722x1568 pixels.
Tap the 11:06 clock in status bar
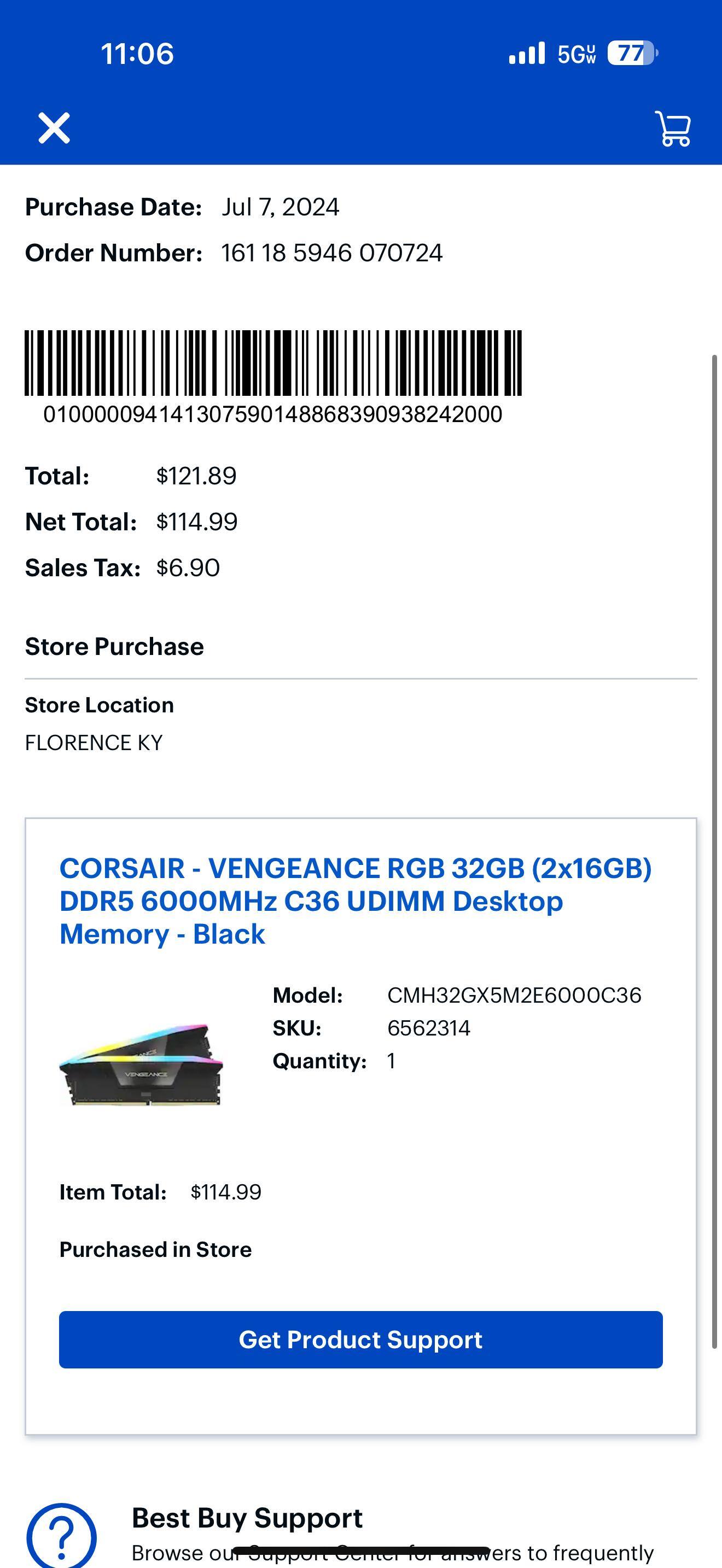(137, 54)
